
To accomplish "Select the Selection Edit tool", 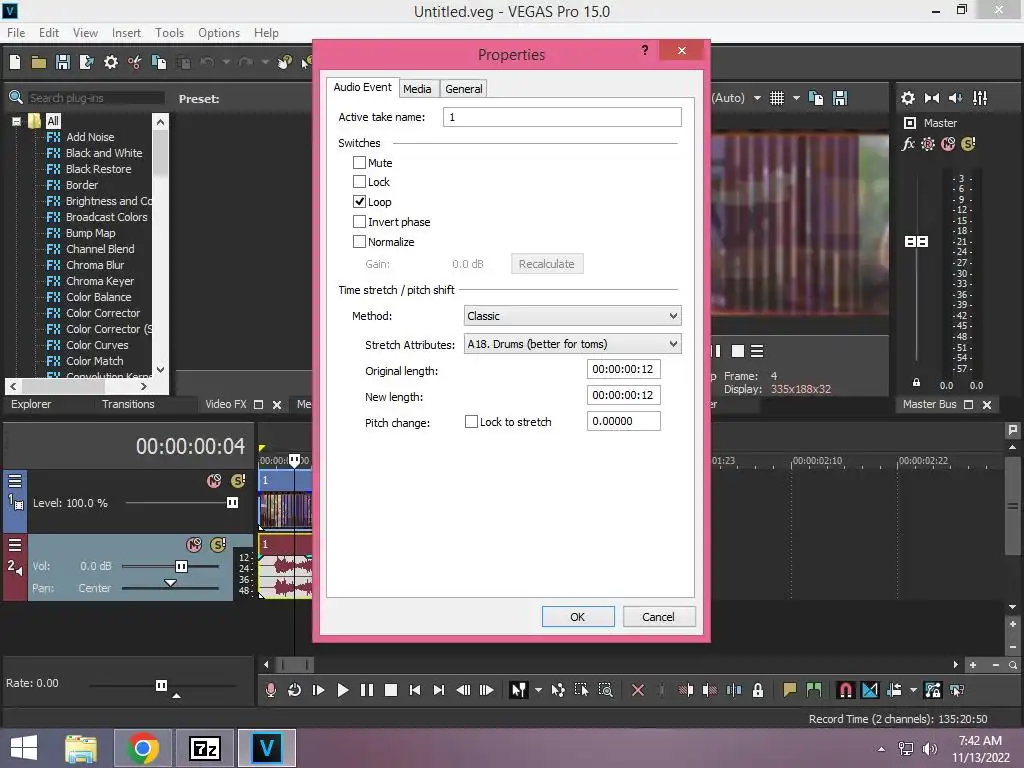I will [581, 690].
